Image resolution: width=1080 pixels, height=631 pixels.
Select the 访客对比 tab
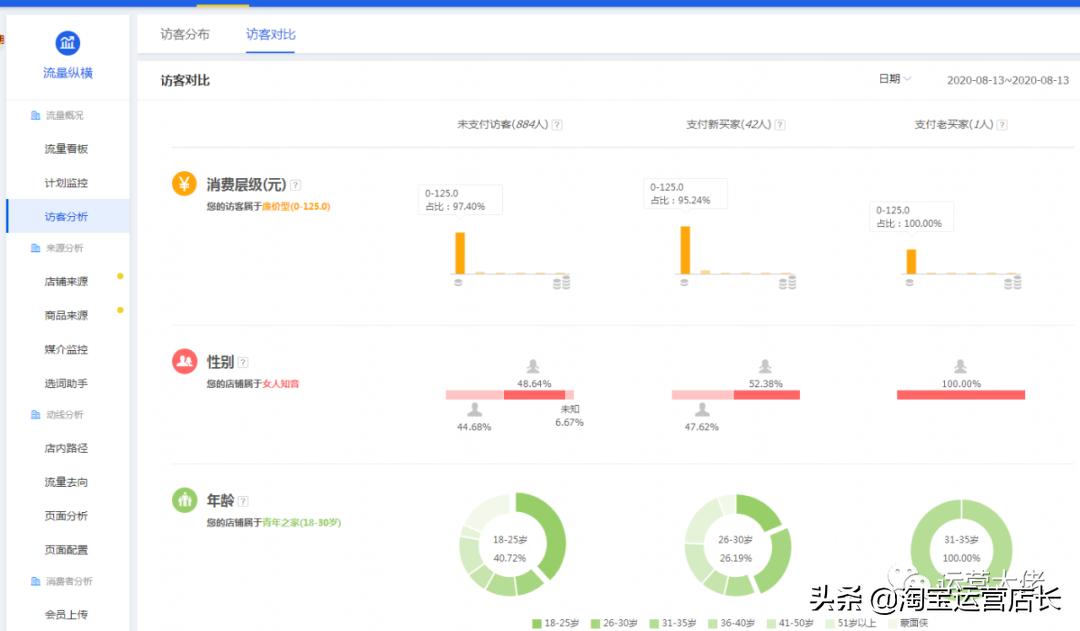click(268, 33)
